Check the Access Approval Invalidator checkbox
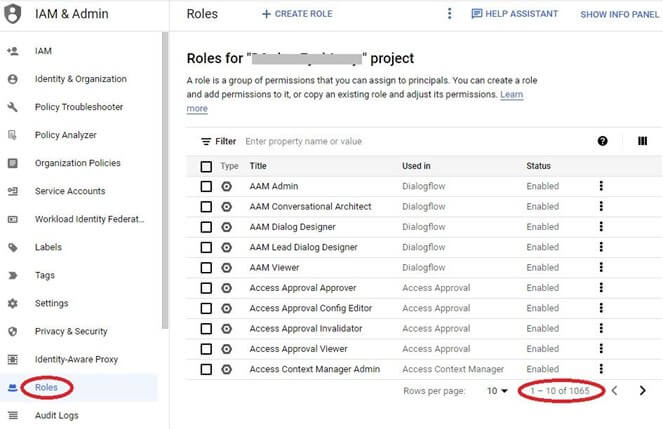 206,328
